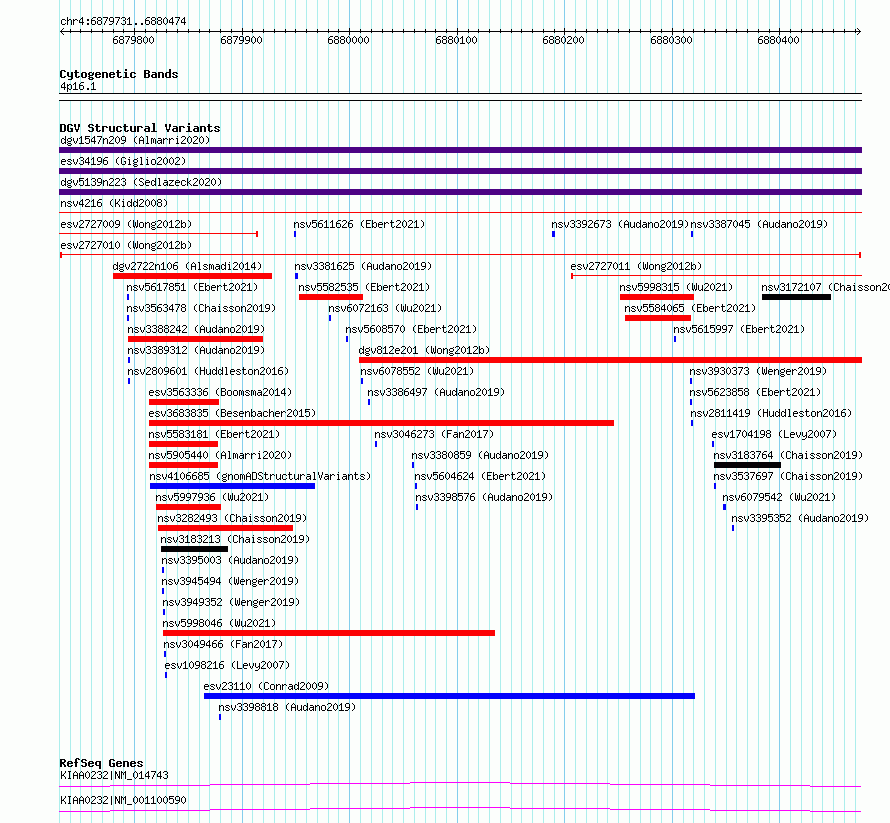890x823 pixels.
Task: Select nsv3389312 (Audano2019) label
Action: 196,350
